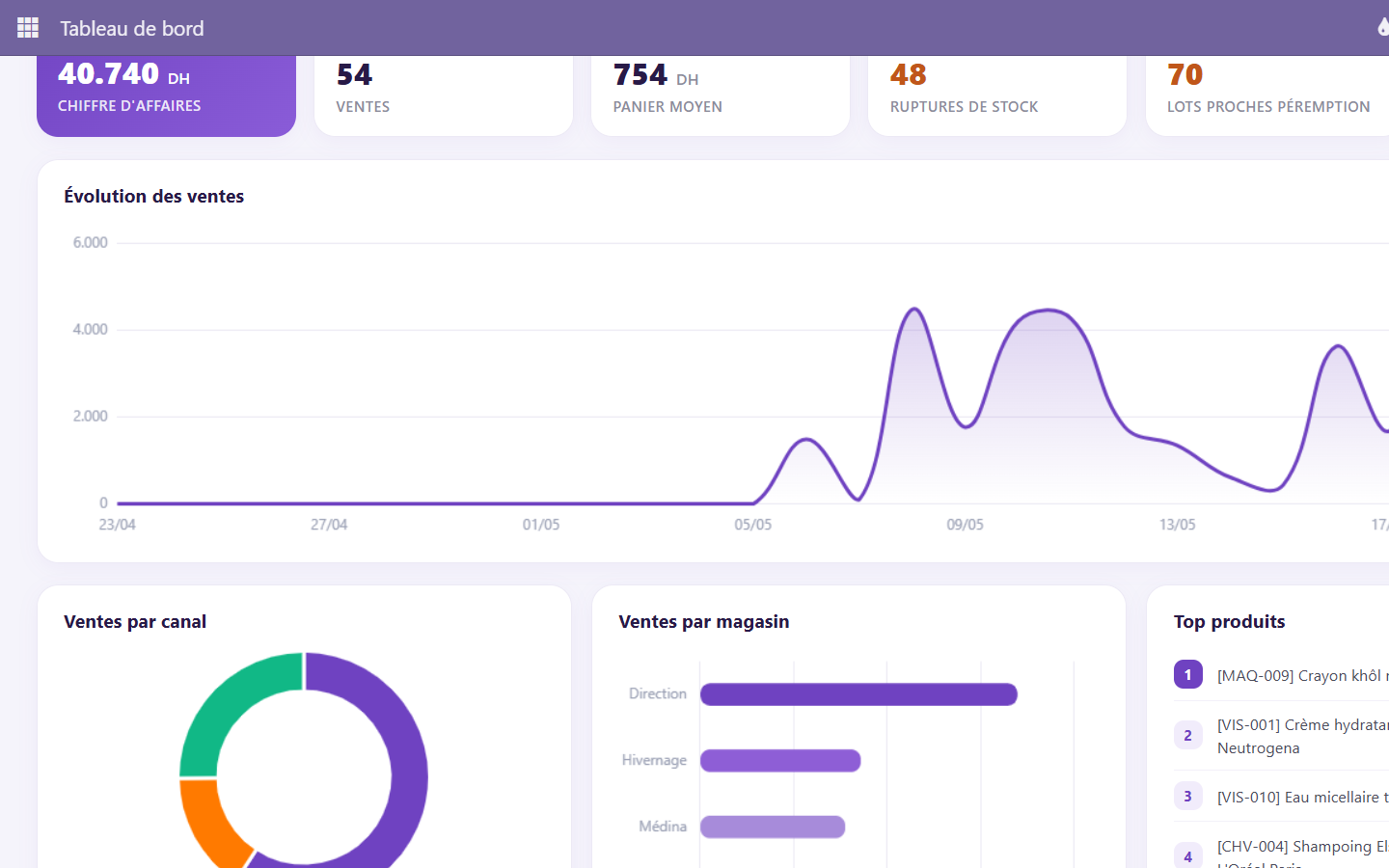Image resolution: width=1389 pixels, height=868 pixels.
Task: Click the Hivernage bar in the chart
Action: 780,761
